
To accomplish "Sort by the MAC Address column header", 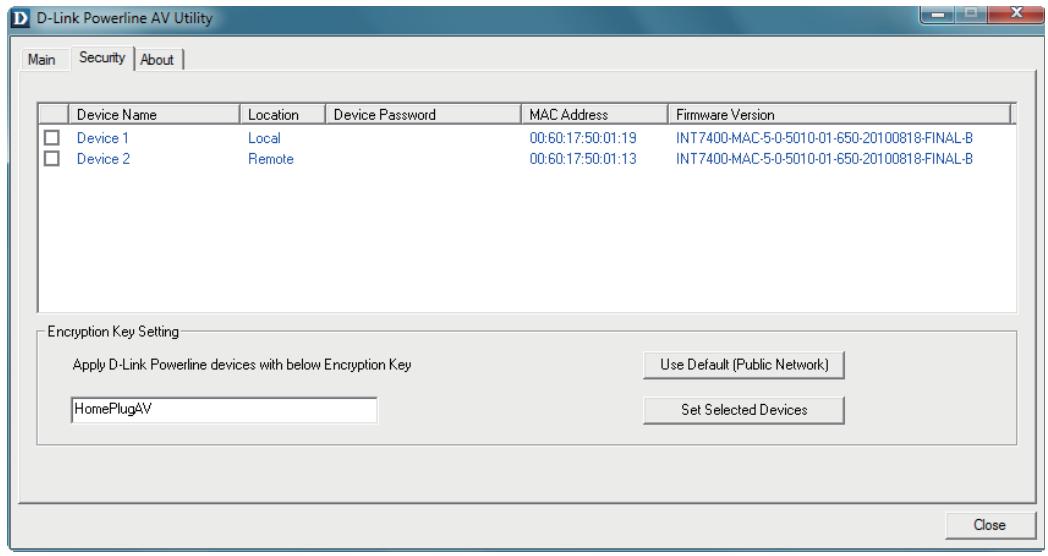I will [x=594, y=114].
